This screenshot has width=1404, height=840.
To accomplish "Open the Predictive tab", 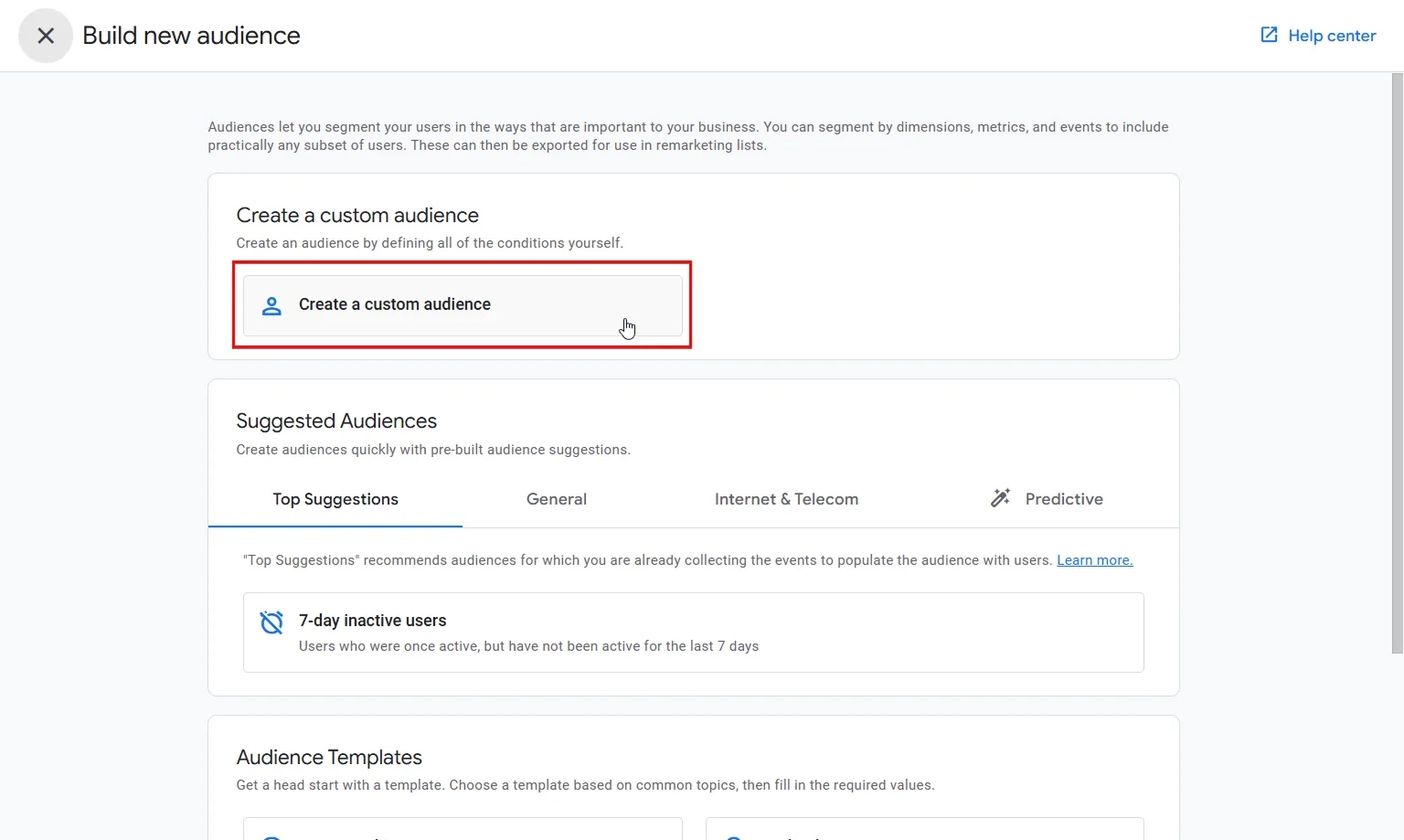I will [1047, 499].
